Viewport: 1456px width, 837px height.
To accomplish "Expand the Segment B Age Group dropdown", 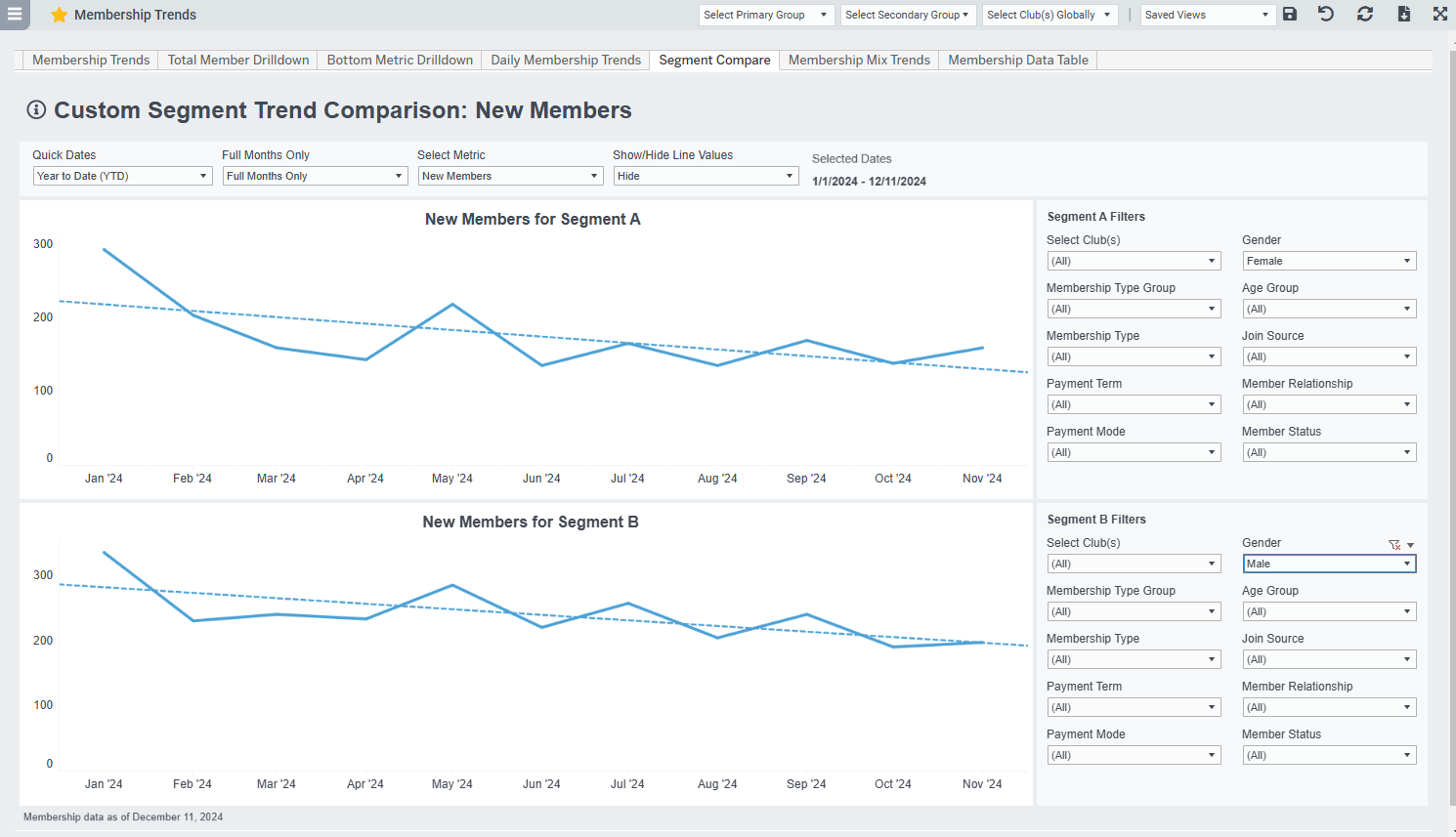I will click(1329, 610).
